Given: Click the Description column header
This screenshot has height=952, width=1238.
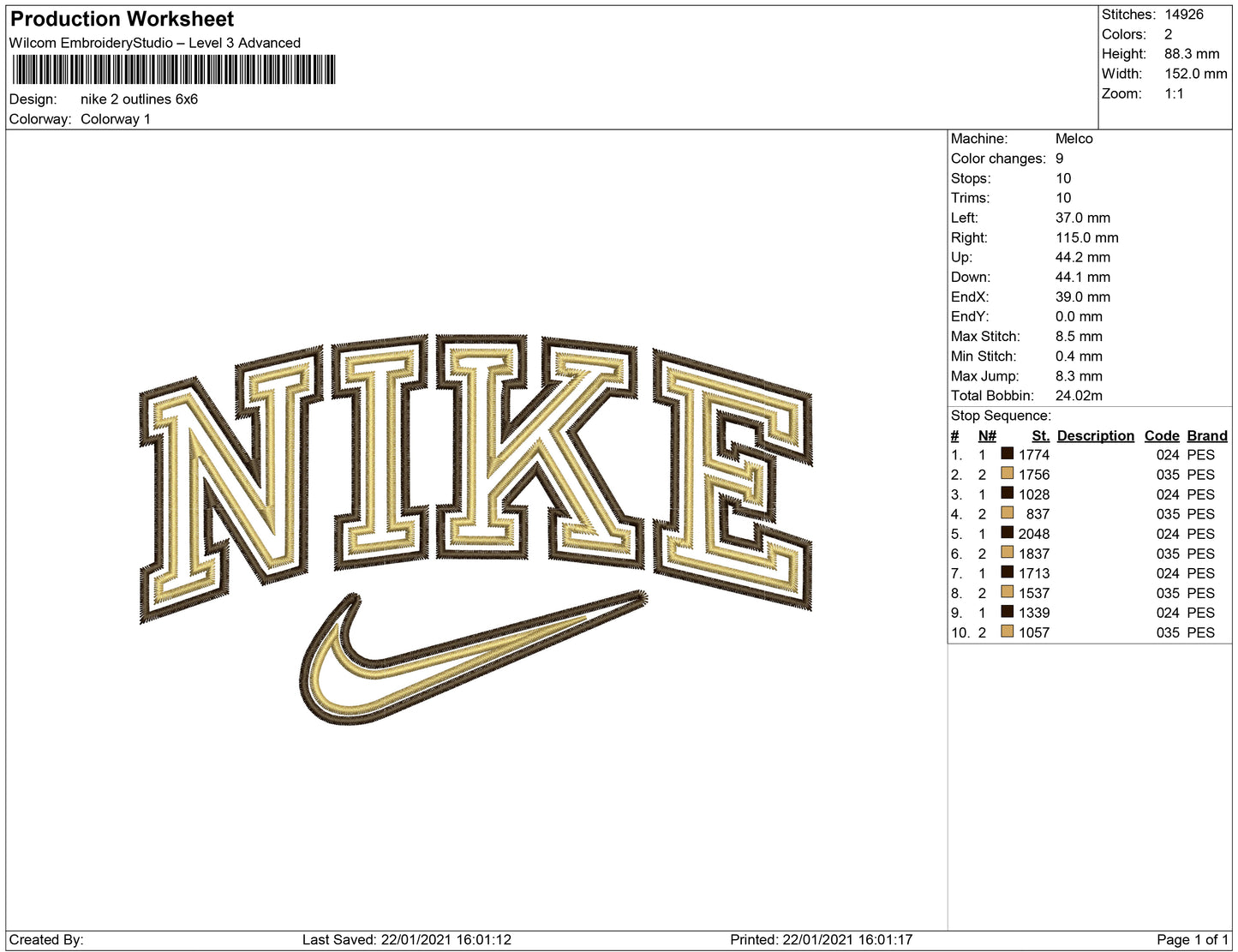Looking at the screenshot, I should click(1096, 436).
